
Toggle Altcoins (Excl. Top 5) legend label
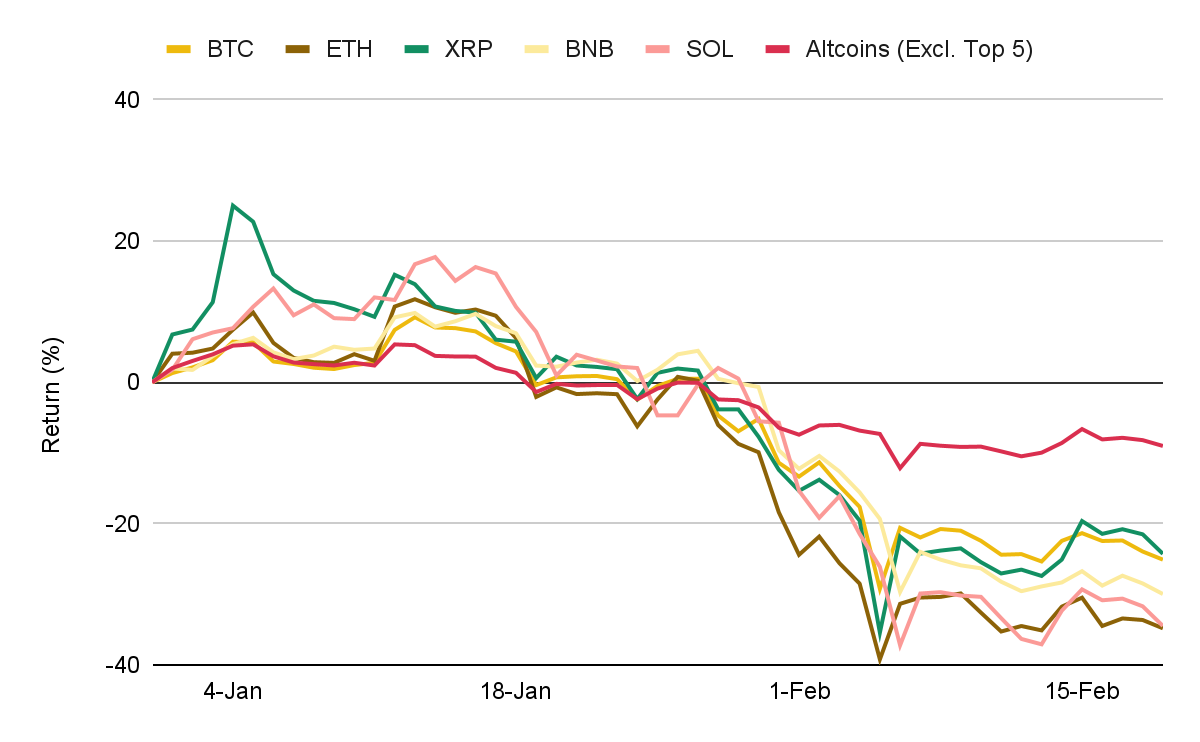coord(919,49)
